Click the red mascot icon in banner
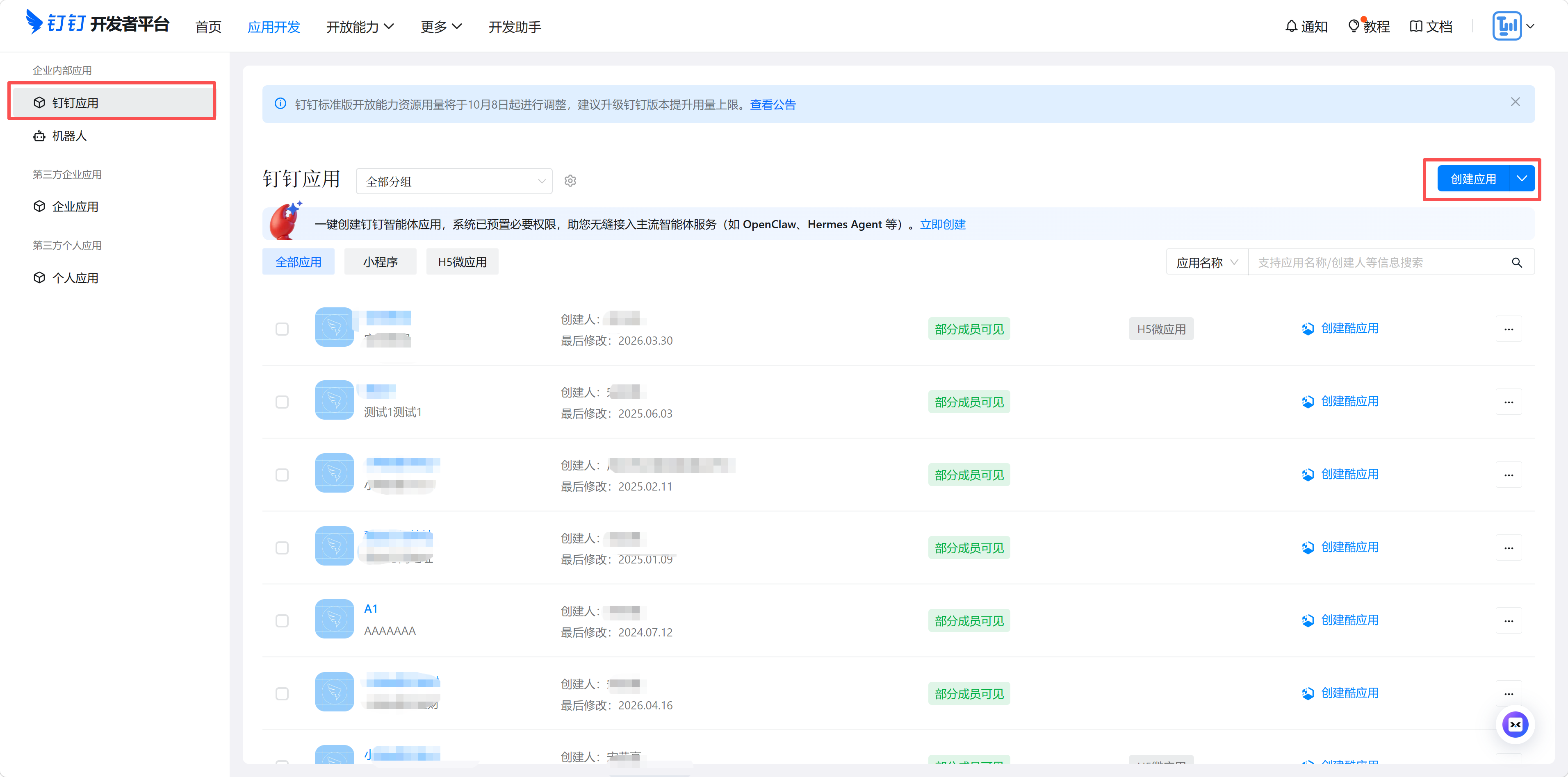The height and width of the screenshot is (777, 1568). click(285, 221)
